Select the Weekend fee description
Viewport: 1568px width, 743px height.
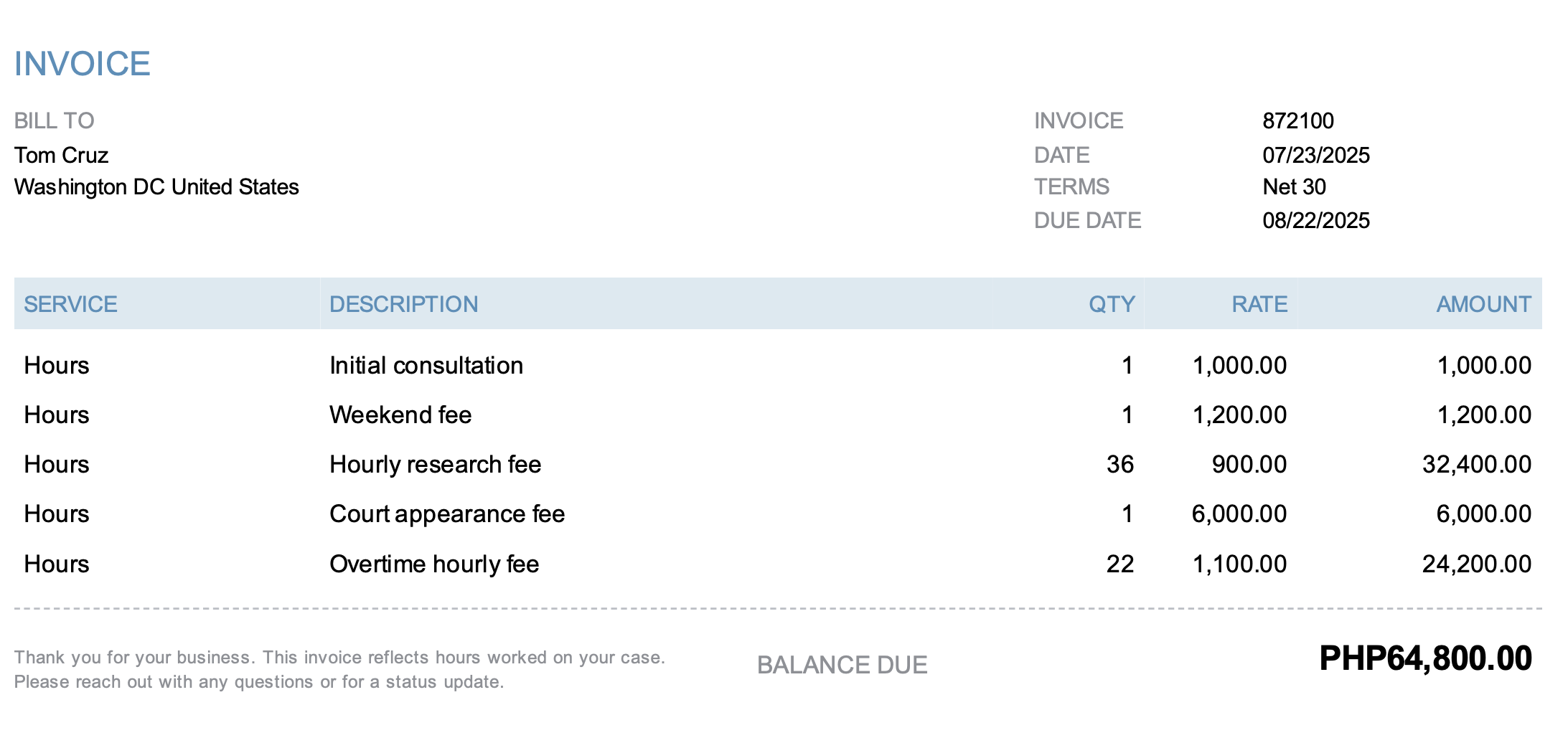(400, 415)
